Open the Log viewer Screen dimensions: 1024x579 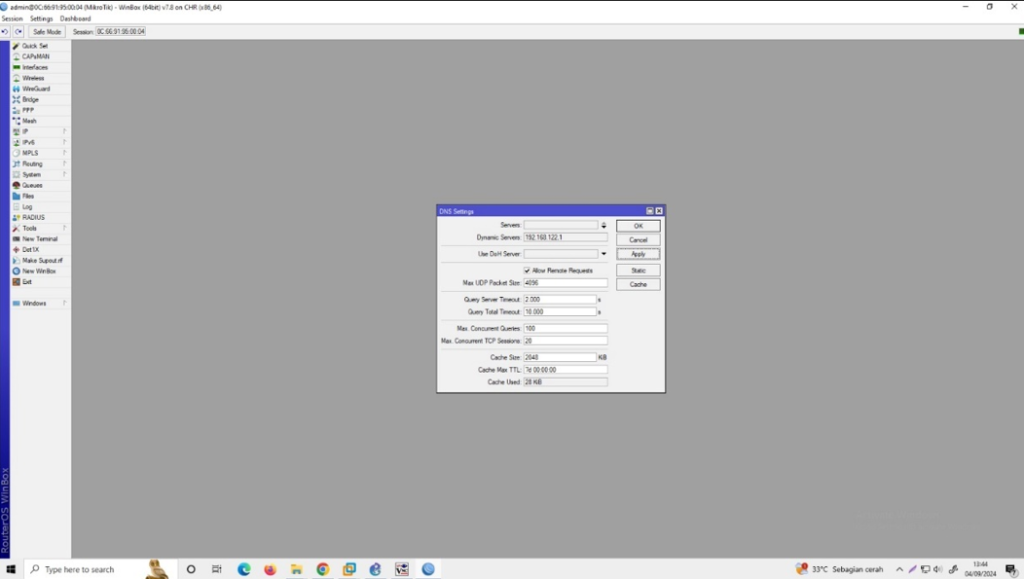click(27, 207)
